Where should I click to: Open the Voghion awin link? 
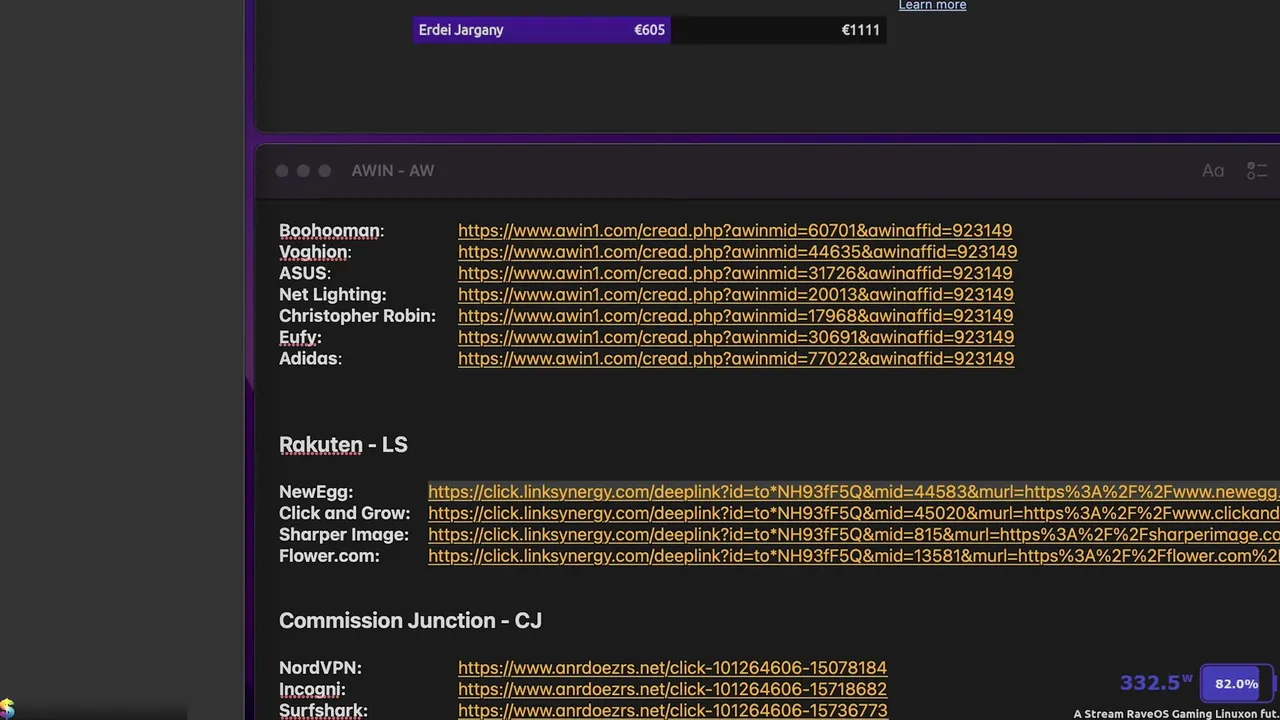point(737,252)
